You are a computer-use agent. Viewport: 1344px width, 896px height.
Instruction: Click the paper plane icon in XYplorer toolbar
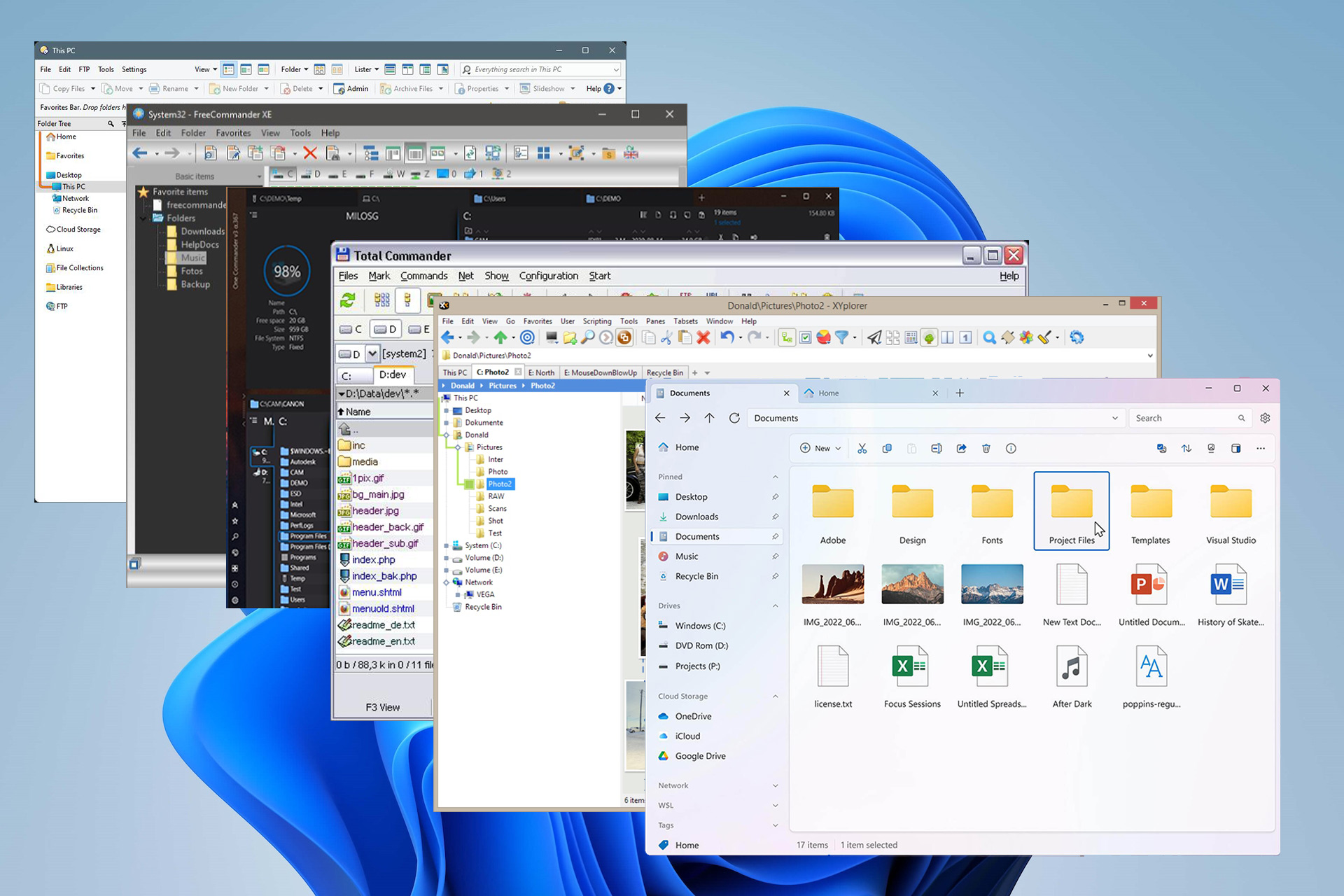click(874, 338)
